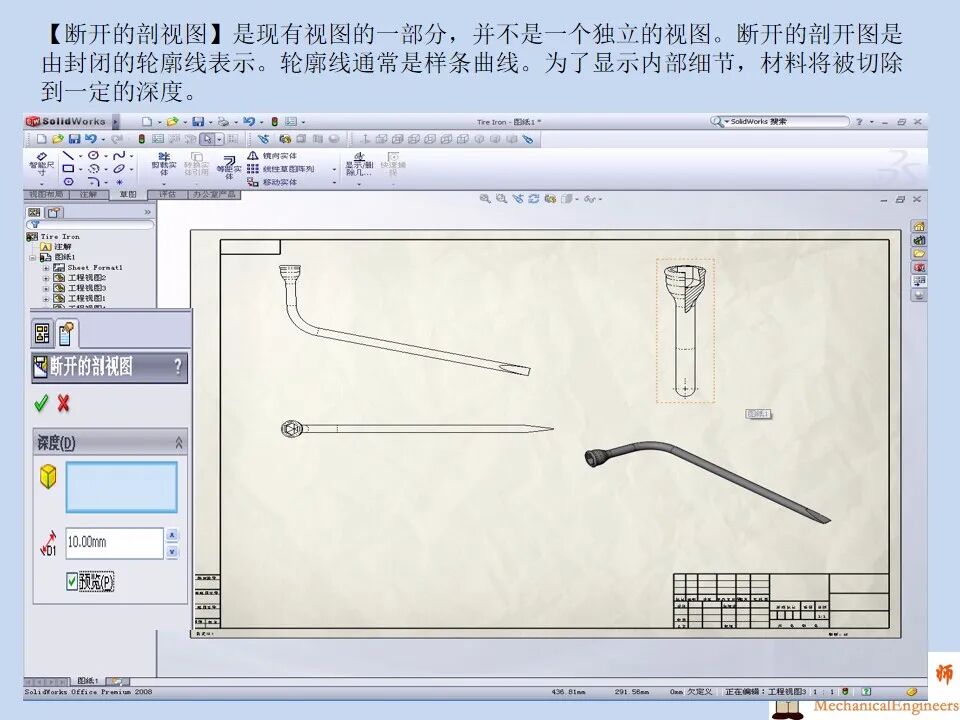Confirm with the green check mark
Screen dimensions: 960x720
click(x=40, y=403)
